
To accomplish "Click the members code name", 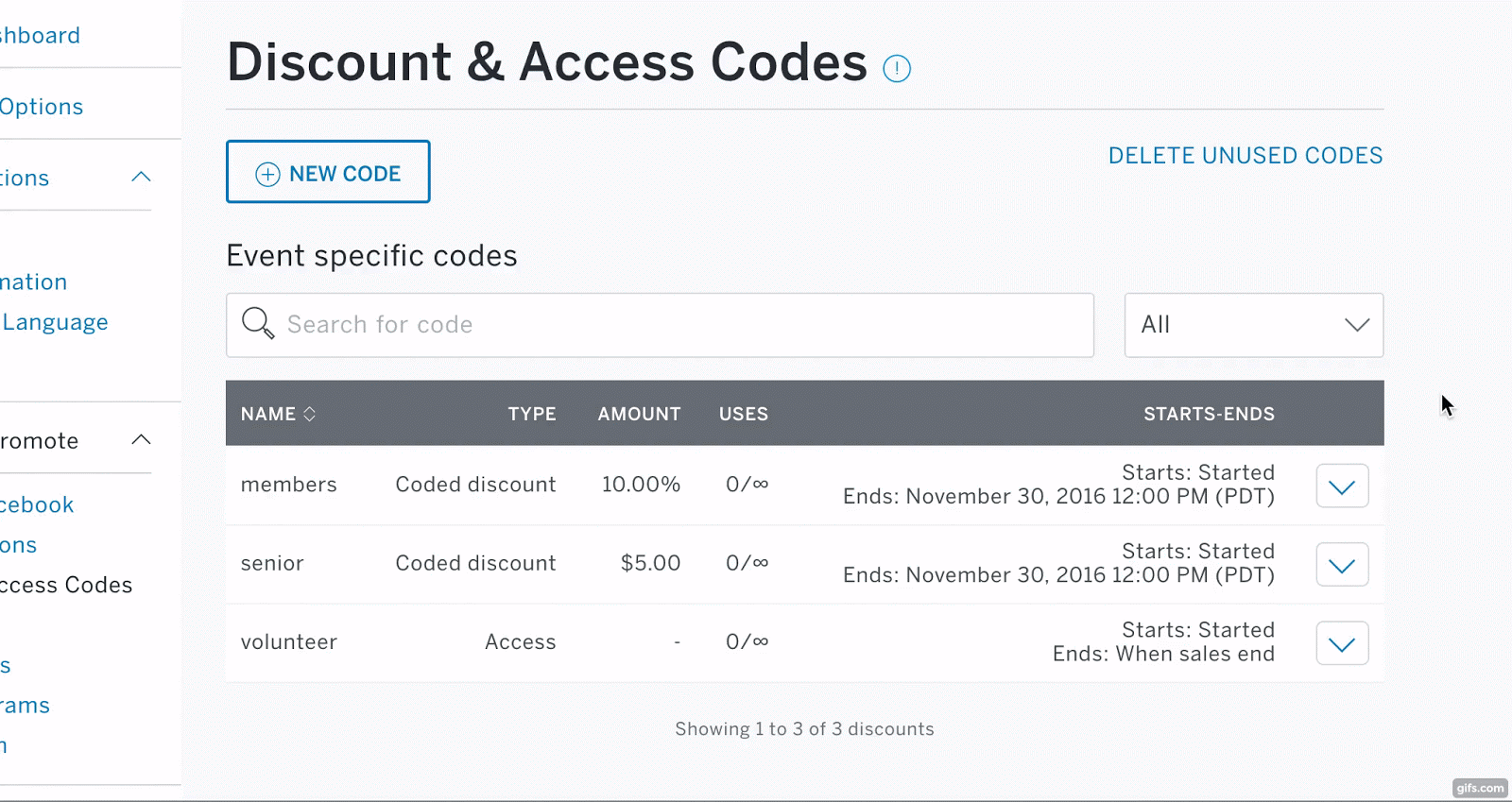I will [288, 485].
